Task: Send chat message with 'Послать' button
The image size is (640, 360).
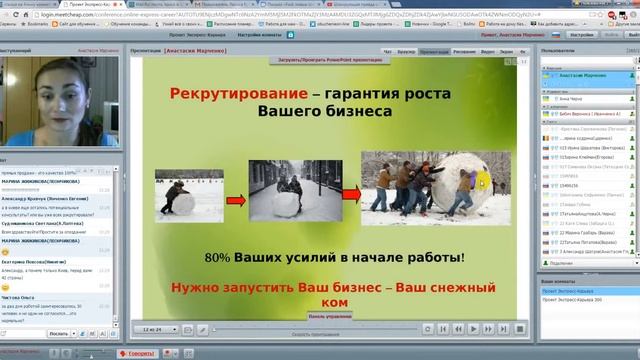Action: tap(59, 333)
